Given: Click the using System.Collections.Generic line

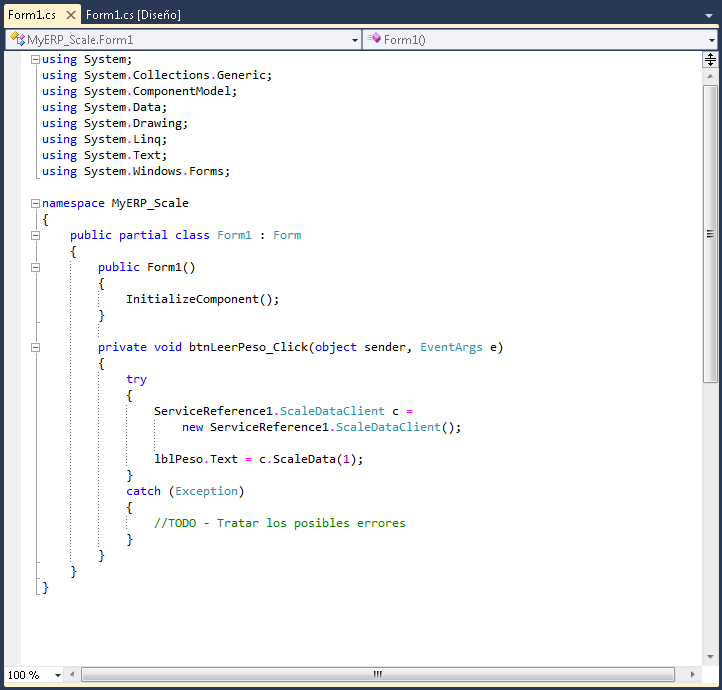Looking at the screenshot, I should click(157, 75).
